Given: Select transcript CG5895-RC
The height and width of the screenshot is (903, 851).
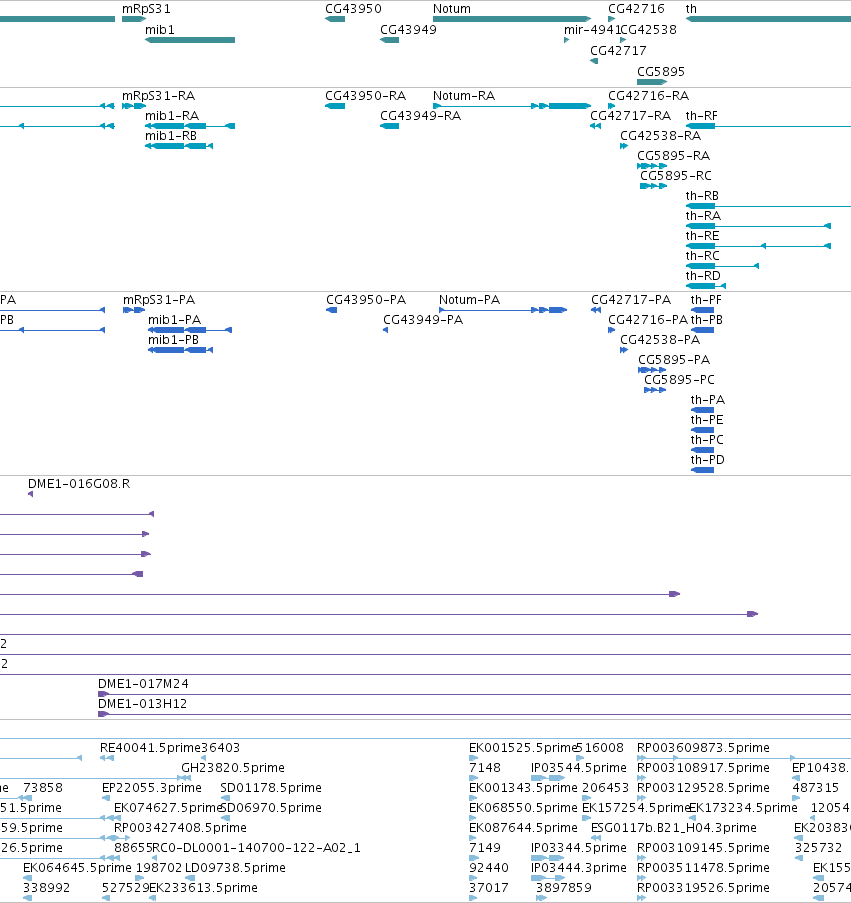Looking at the screenshot, I should coord(654,186).
